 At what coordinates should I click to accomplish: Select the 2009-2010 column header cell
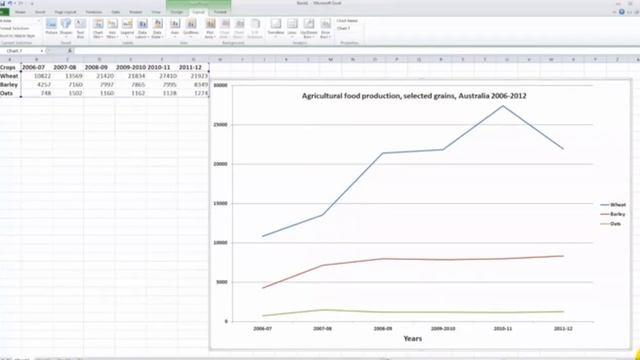tap(131, 67)
